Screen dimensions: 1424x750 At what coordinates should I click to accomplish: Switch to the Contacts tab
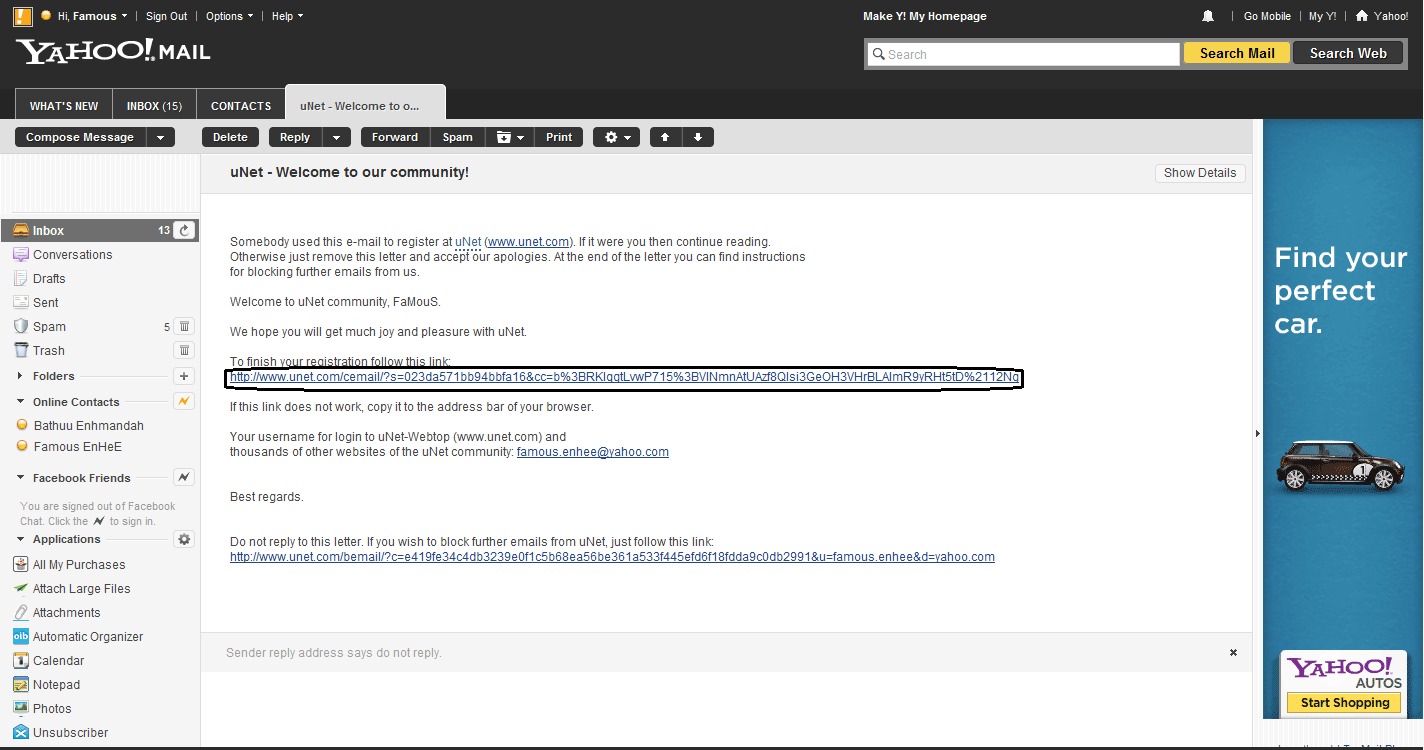[241, 105]
